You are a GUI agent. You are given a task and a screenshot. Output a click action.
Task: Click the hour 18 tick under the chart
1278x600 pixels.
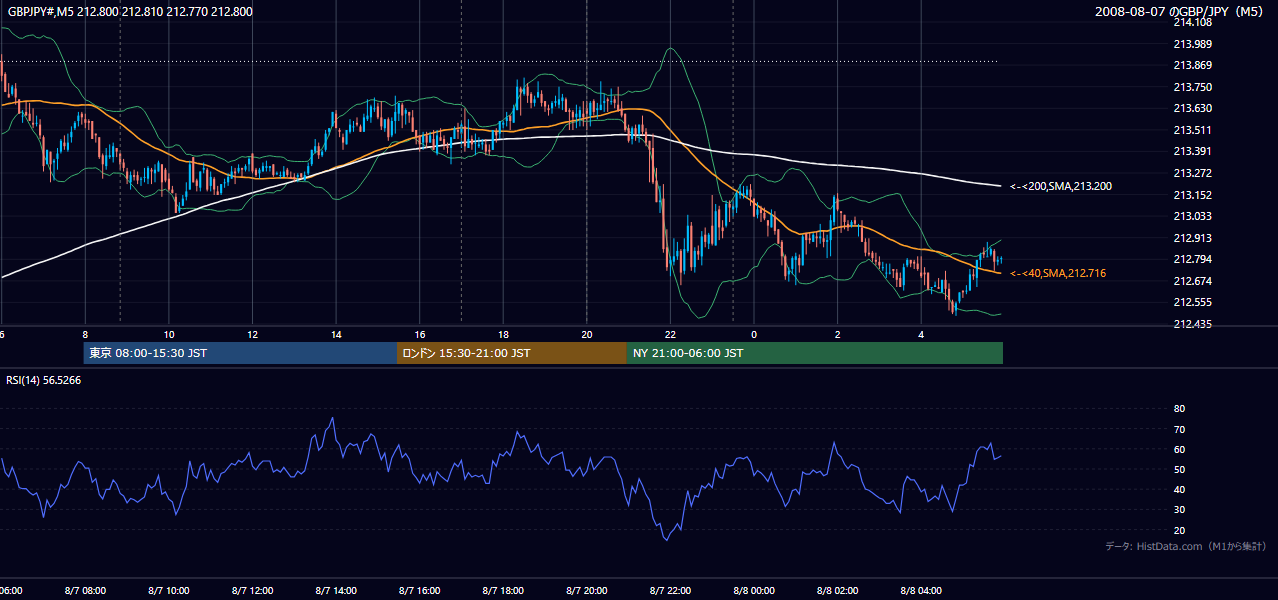tap(503, 334)
